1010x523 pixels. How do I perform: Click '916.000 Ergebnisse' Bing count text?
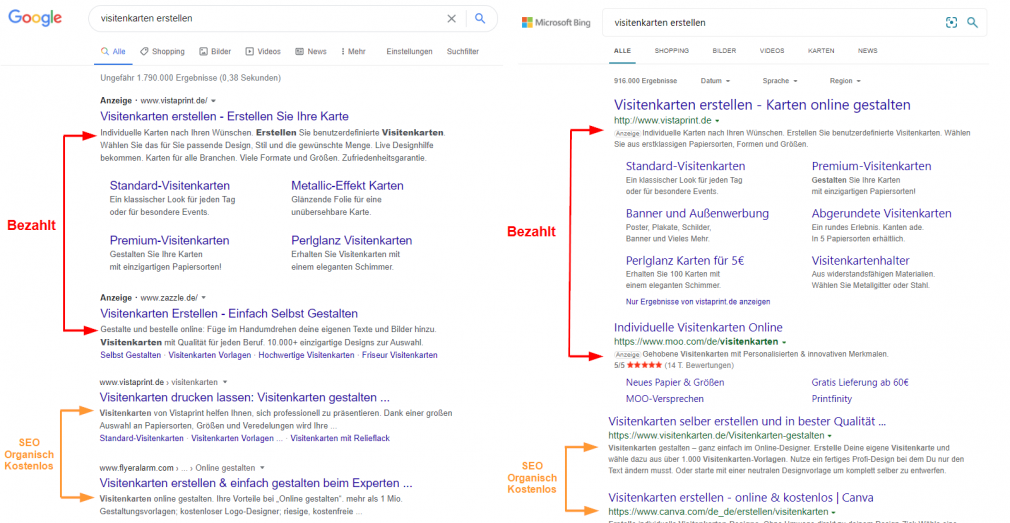[645, 81]
